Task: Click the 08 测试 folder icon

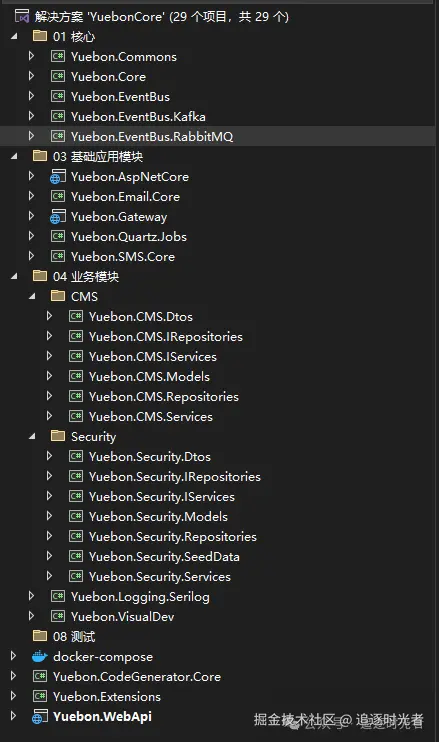Action: pyautogui.click(x=40, y=636)
